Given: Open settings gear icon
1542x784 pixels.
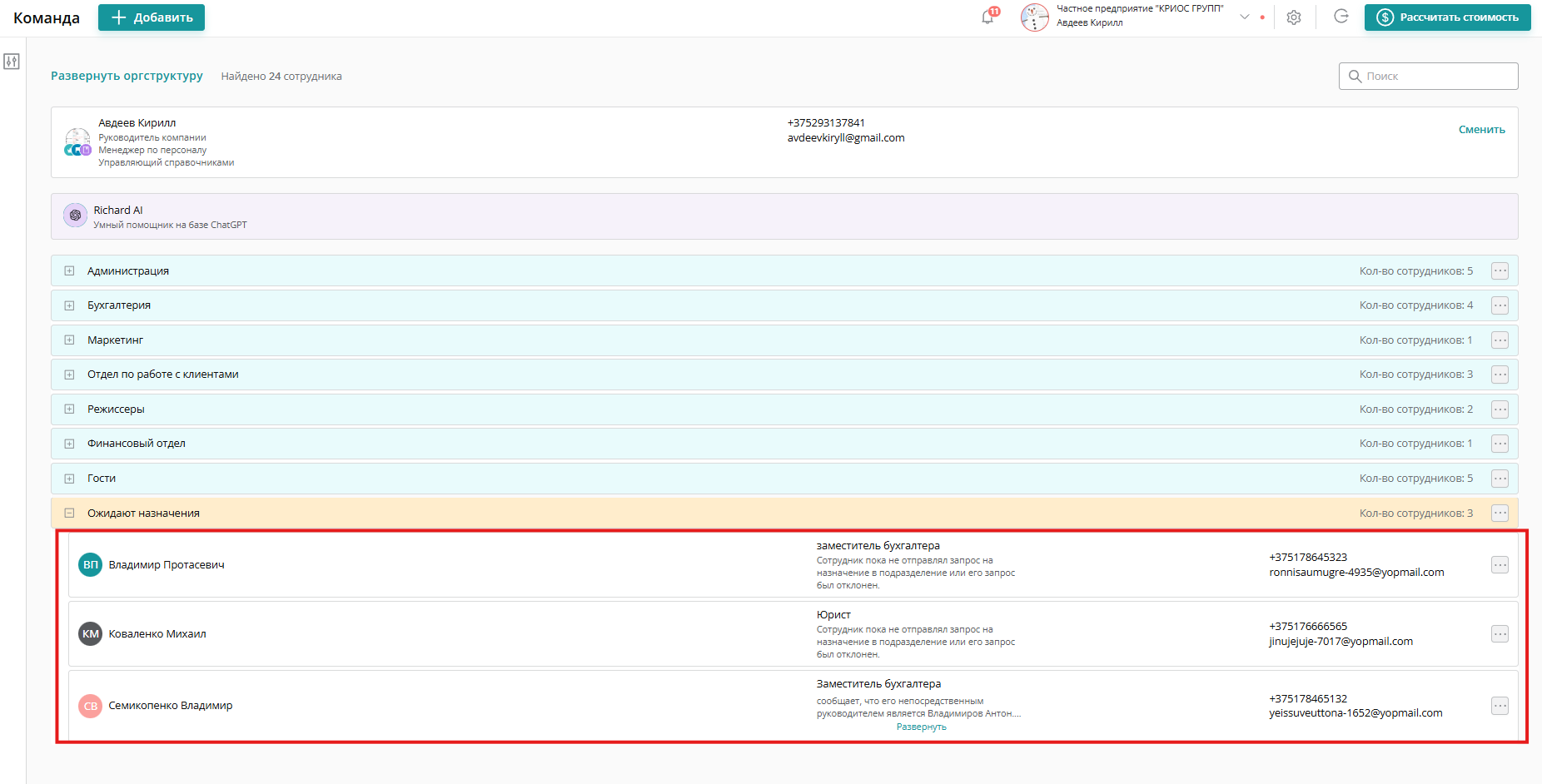Looking at the screenshot, I should coord(1294,17).
